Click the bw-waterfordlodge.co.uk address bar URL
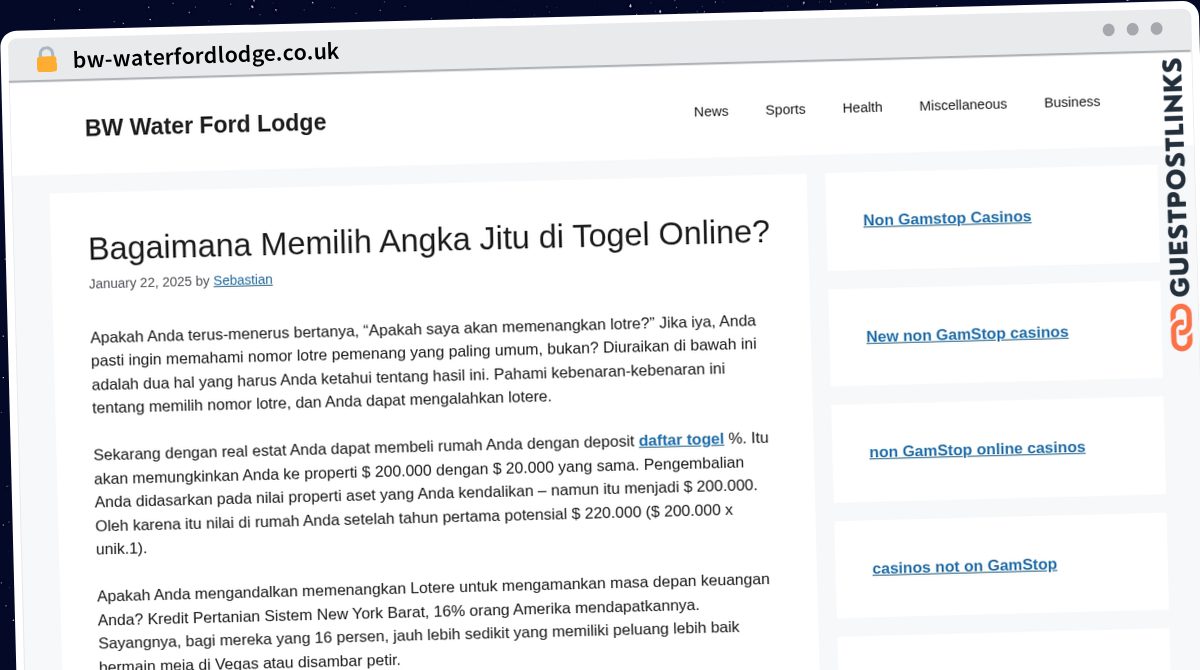 coord(206,55)
